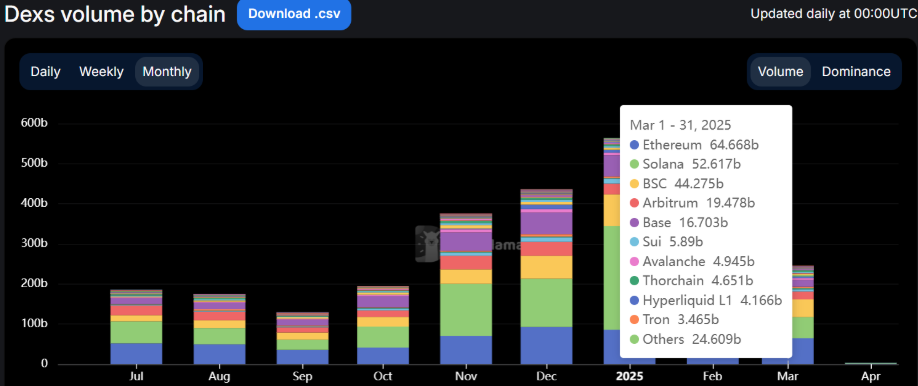Click the Thorchain 4.651b tooltip row
The image size is (918, 386).
coord(691,281)
